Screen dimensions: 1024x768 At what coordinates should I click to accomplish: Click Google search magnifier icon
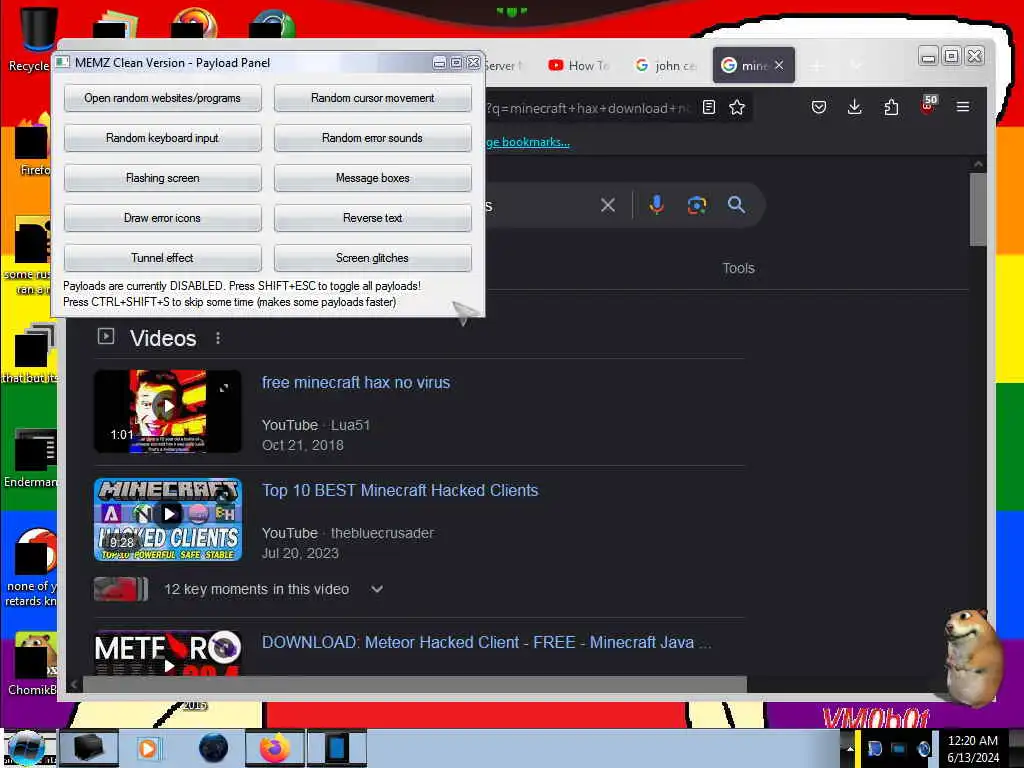tap(736, 205)
